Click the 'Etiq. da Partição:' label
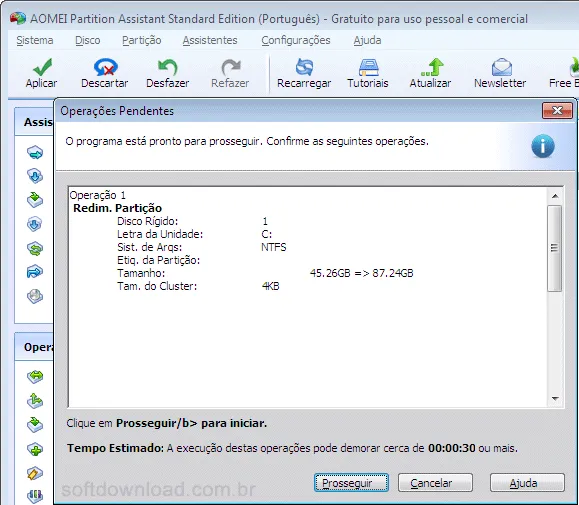The height and width of the screenshot is (505, 579). [x=158, y=260]
